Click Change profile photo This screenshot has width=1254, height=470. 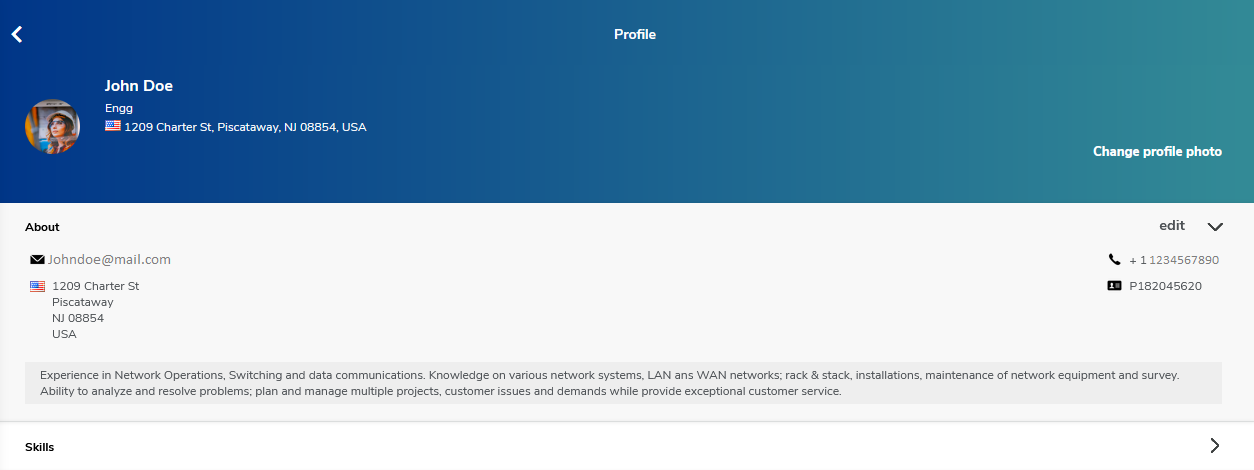(x=1157, y=152)
